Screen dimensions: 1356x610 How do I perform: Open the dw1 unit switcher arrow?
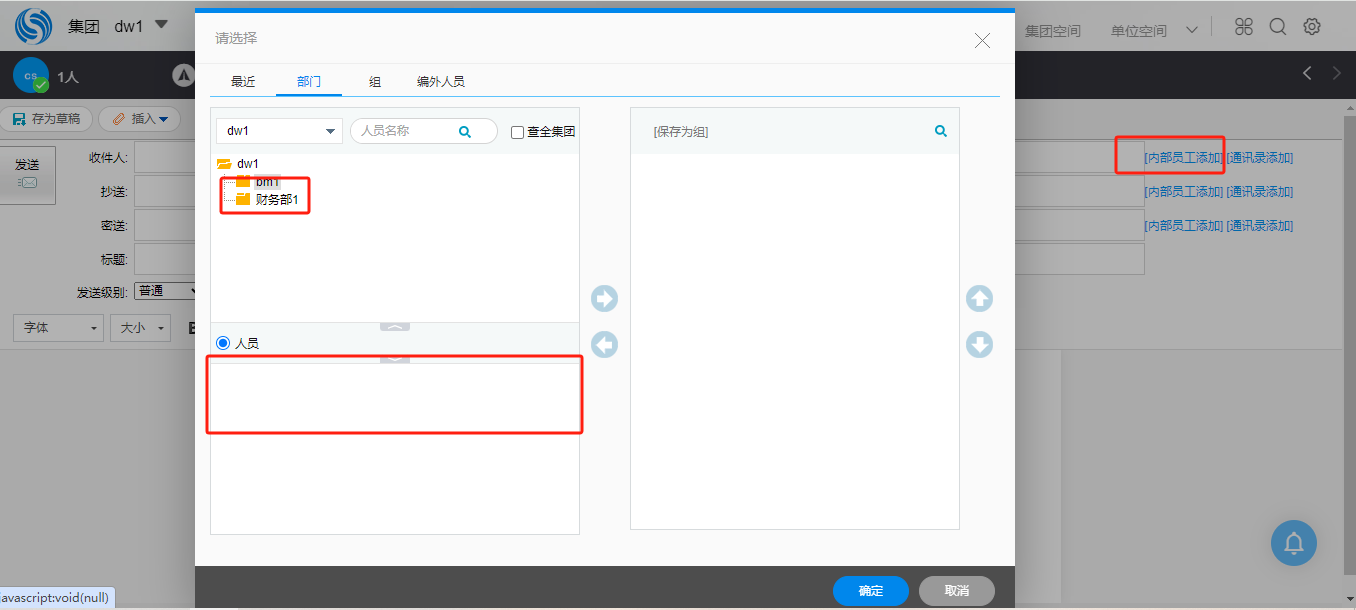(x=161, y=25)
